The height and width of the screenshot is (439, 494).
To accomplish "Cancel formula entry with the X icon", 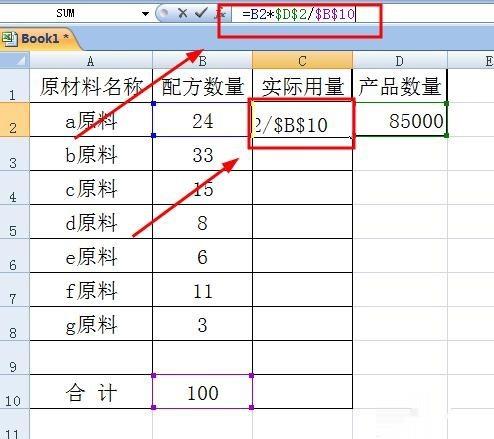I will coord(182,13).
